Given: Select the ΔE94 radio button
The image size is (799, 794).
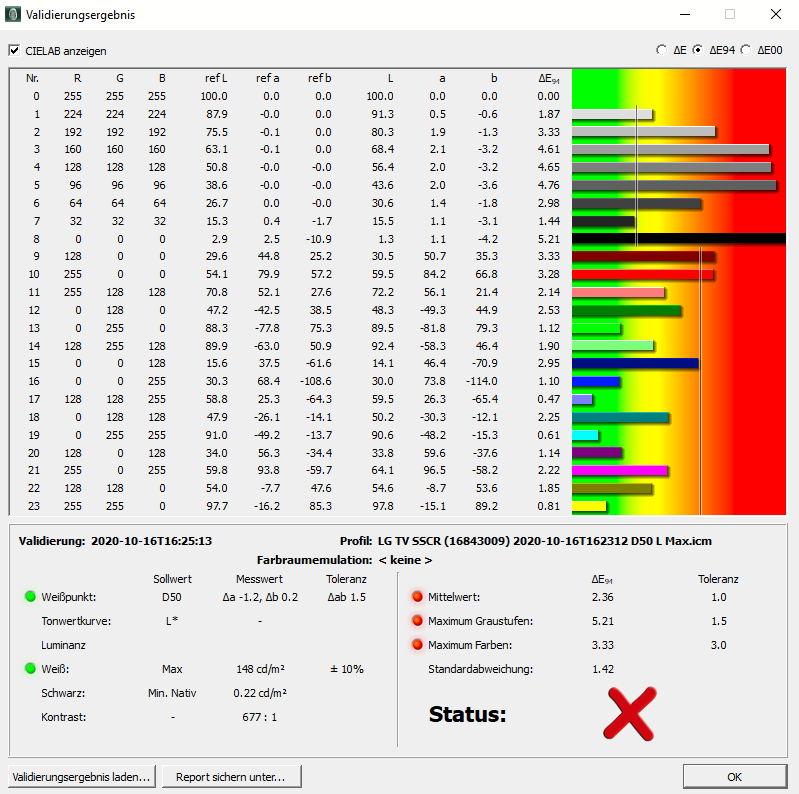Looking at the screenshot, I should pos(697,50).
